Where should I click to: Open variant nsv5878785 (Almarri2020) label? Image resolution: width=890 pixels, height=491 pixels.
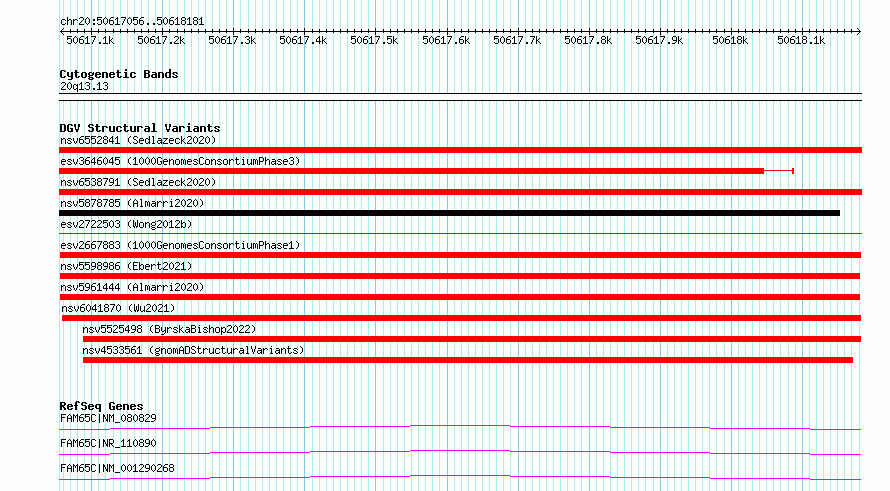point(132,203)
